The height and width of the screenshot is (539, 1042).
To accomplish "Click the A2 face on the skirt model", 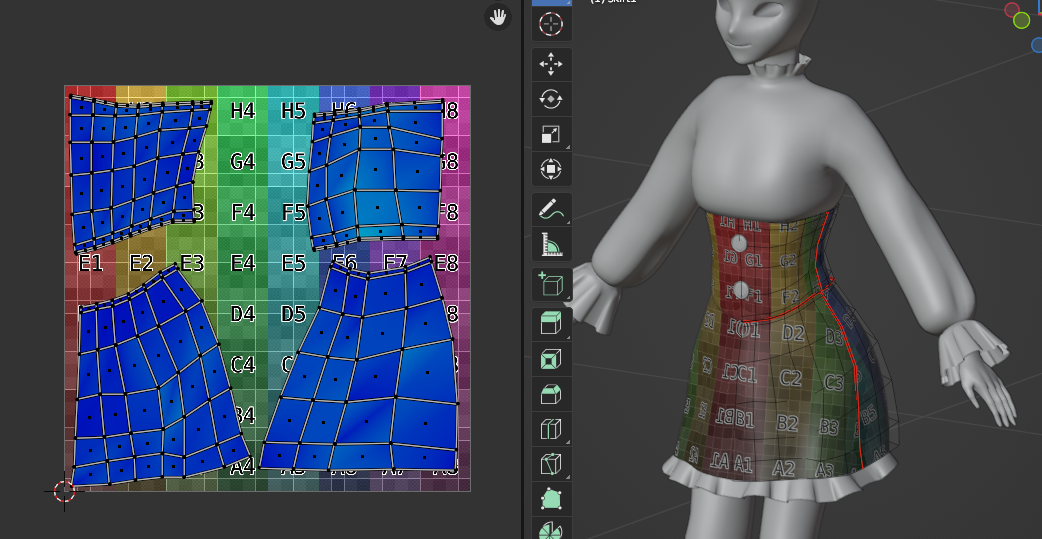I will tap(783, 468).
